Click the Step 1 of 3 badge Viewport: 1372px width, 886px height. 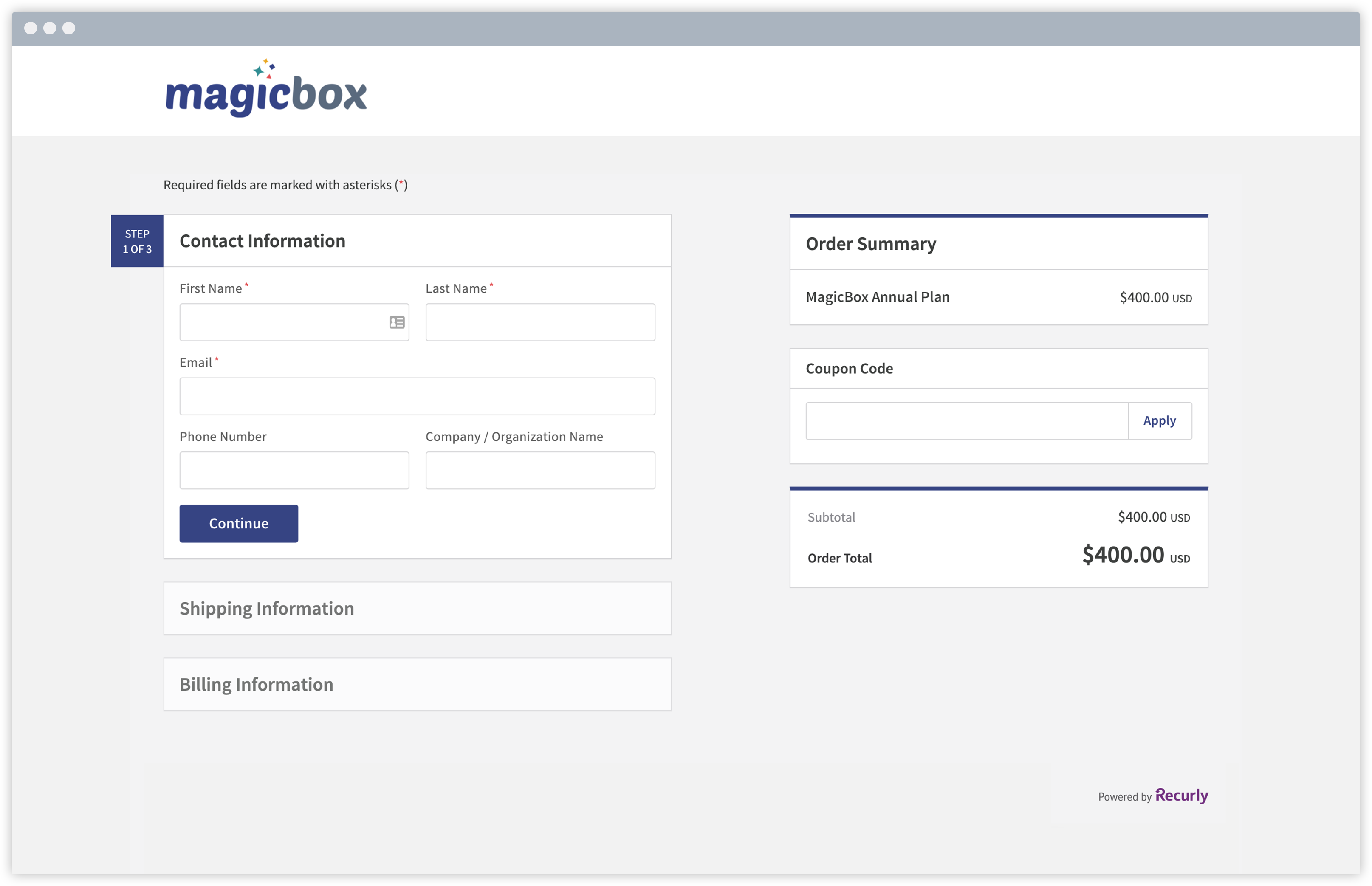(137, 241)
